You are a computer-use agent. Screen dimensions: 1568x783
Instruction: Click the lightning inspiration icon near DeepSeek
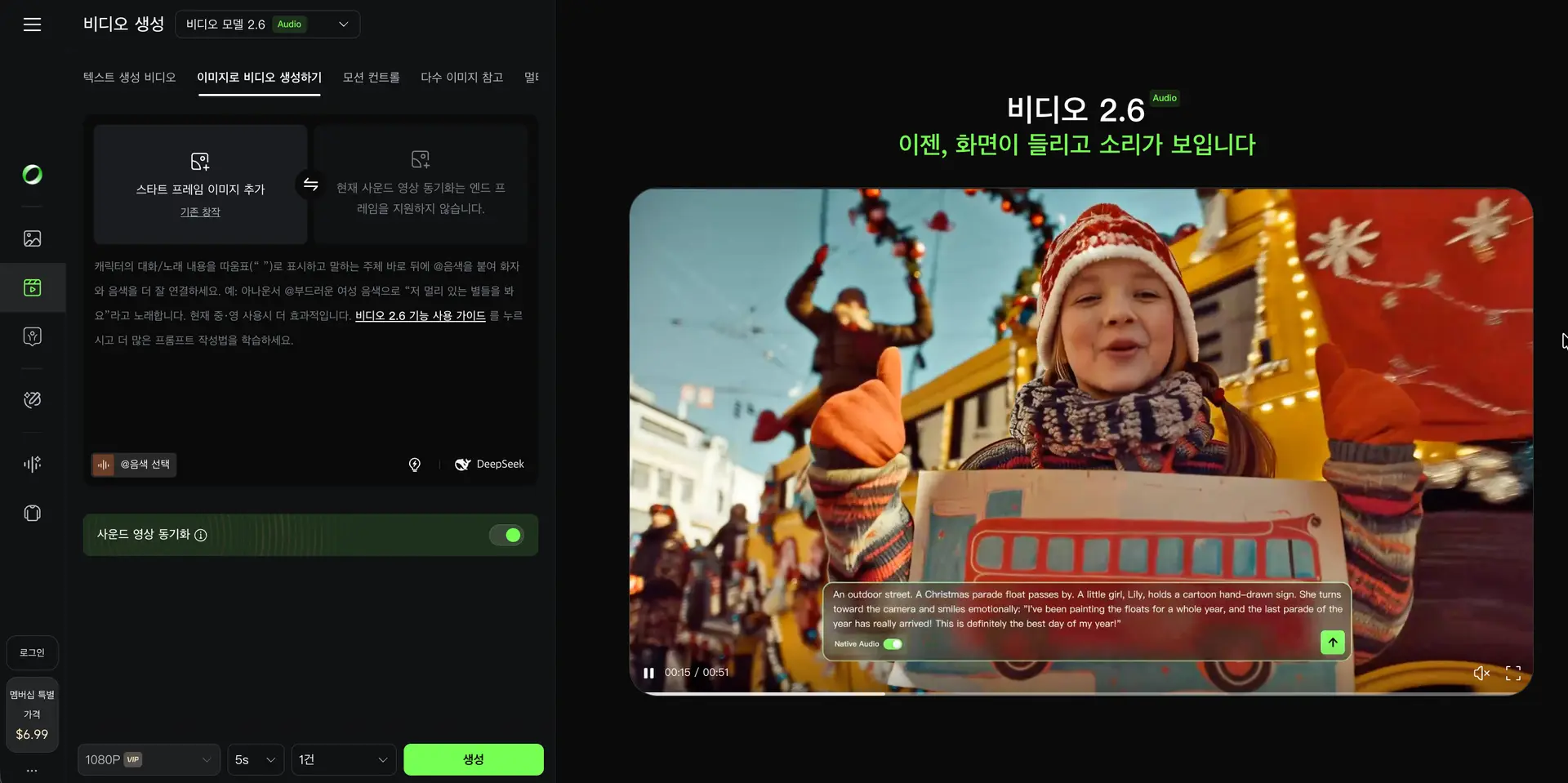click(414, 464)
